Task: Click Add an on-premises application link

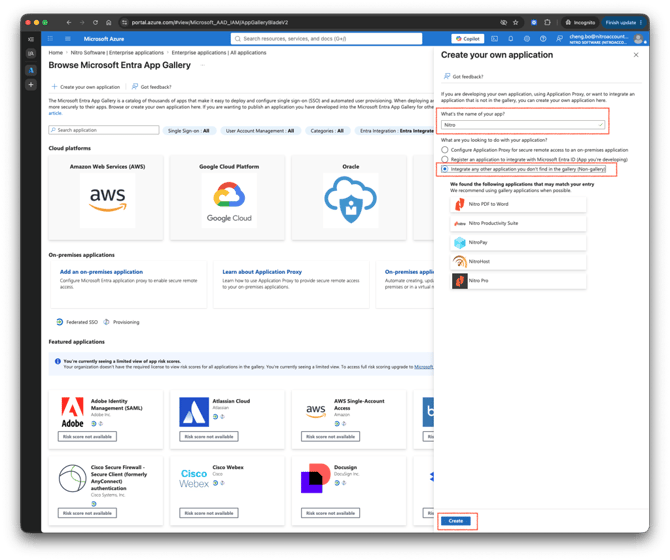Action: [101, 272]
